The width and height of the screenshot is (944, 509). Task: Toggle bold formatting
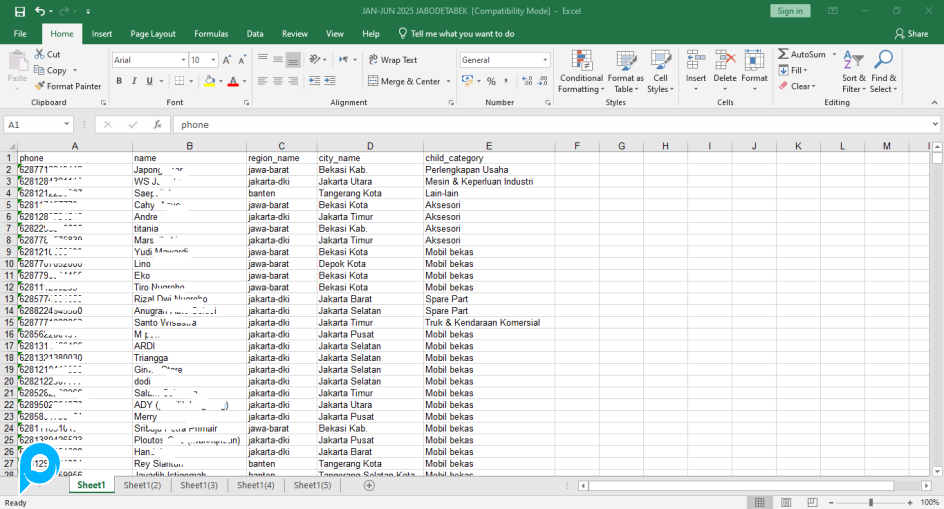pyautogui.click(x=119, y=81)
